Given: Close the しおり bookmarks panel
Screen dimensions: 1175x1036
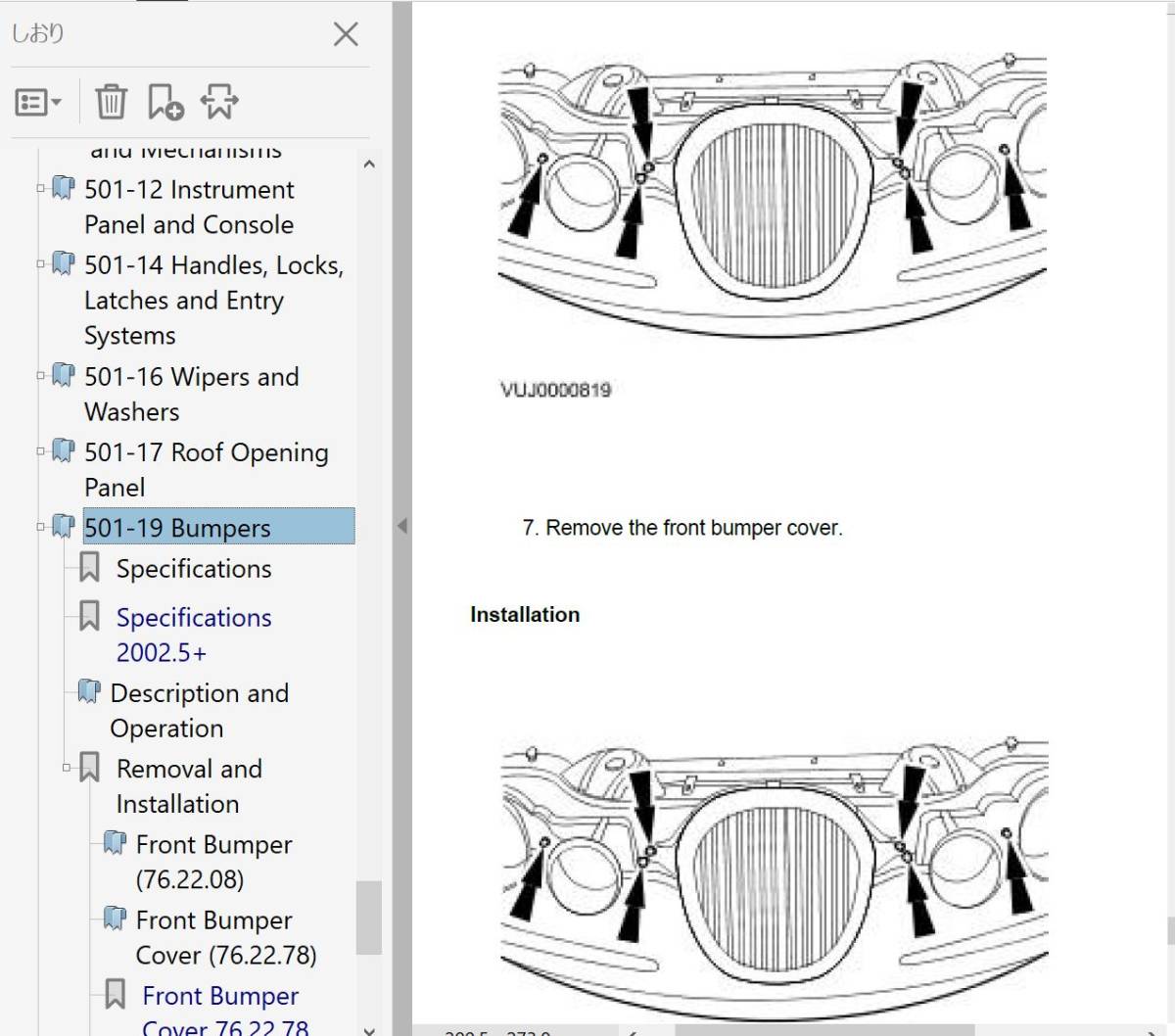Looking at the screenshot, I should tap(346, 34).
